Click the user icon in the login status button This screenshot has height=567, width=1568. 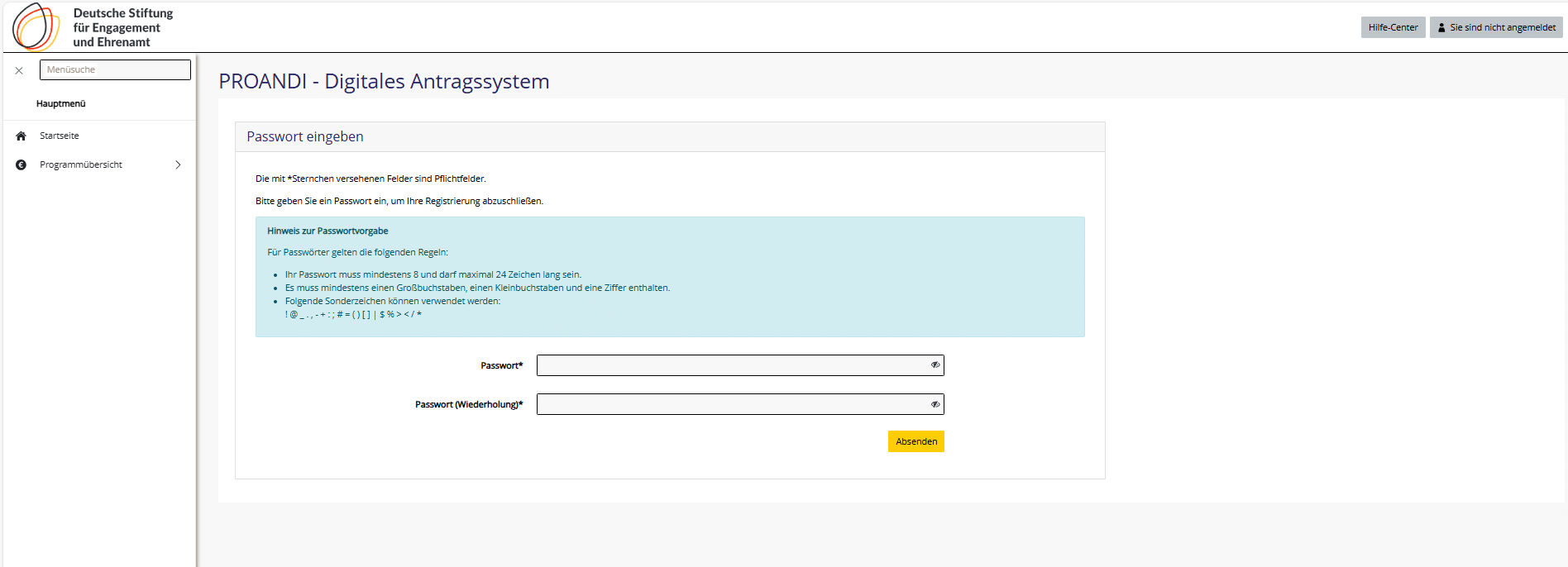click(x=1441, y=27)
